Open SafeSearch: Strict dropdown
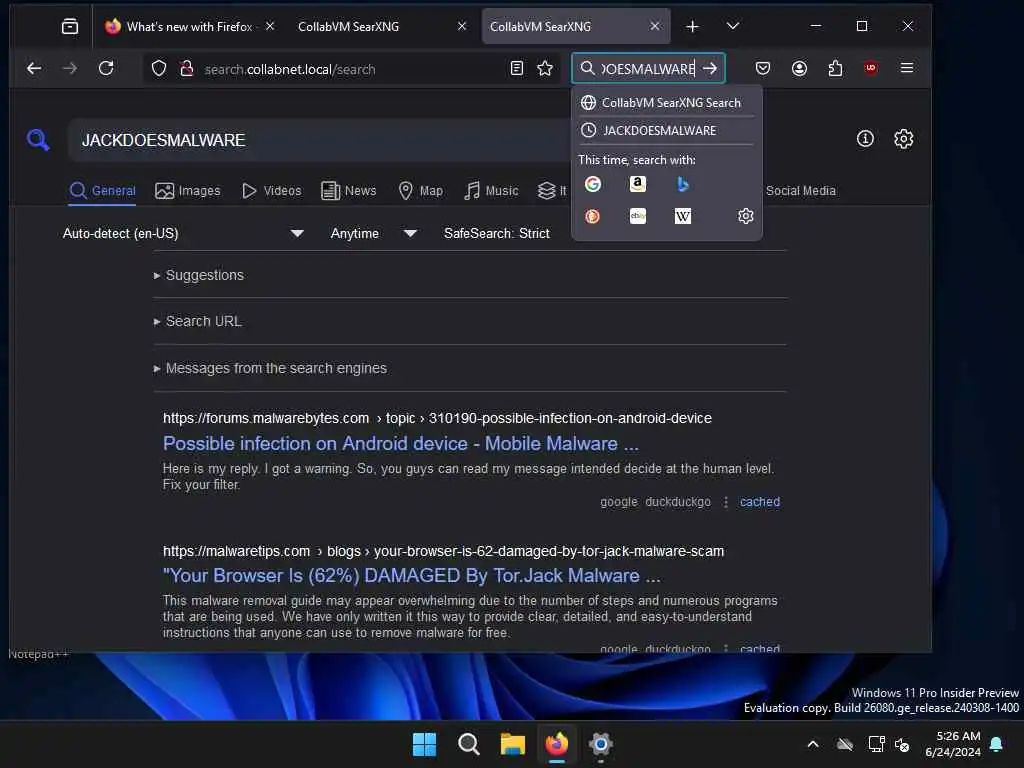 pos(496,233)
